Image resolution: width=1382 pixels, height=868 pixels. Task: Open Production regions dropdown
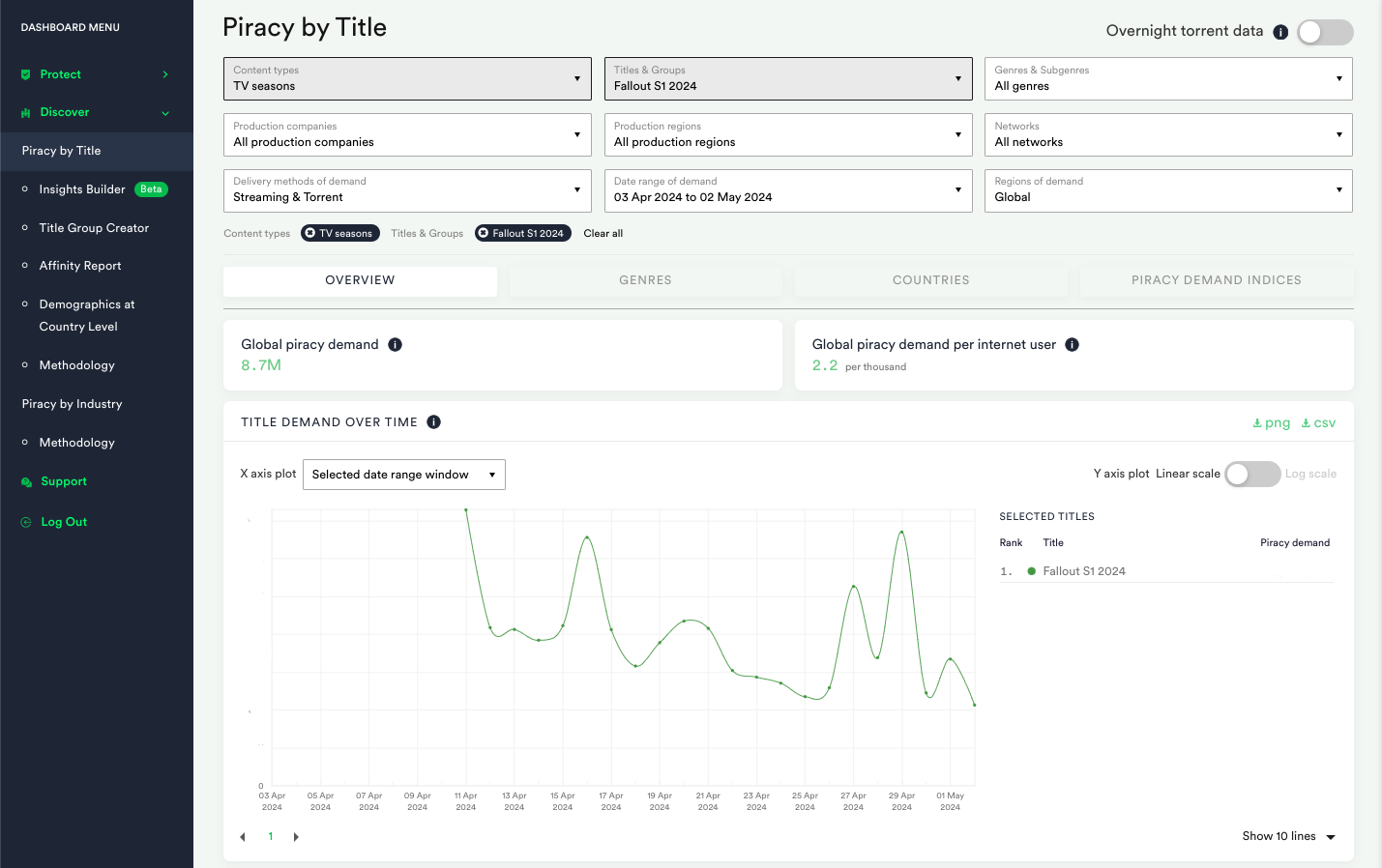[x=788, y=134]
